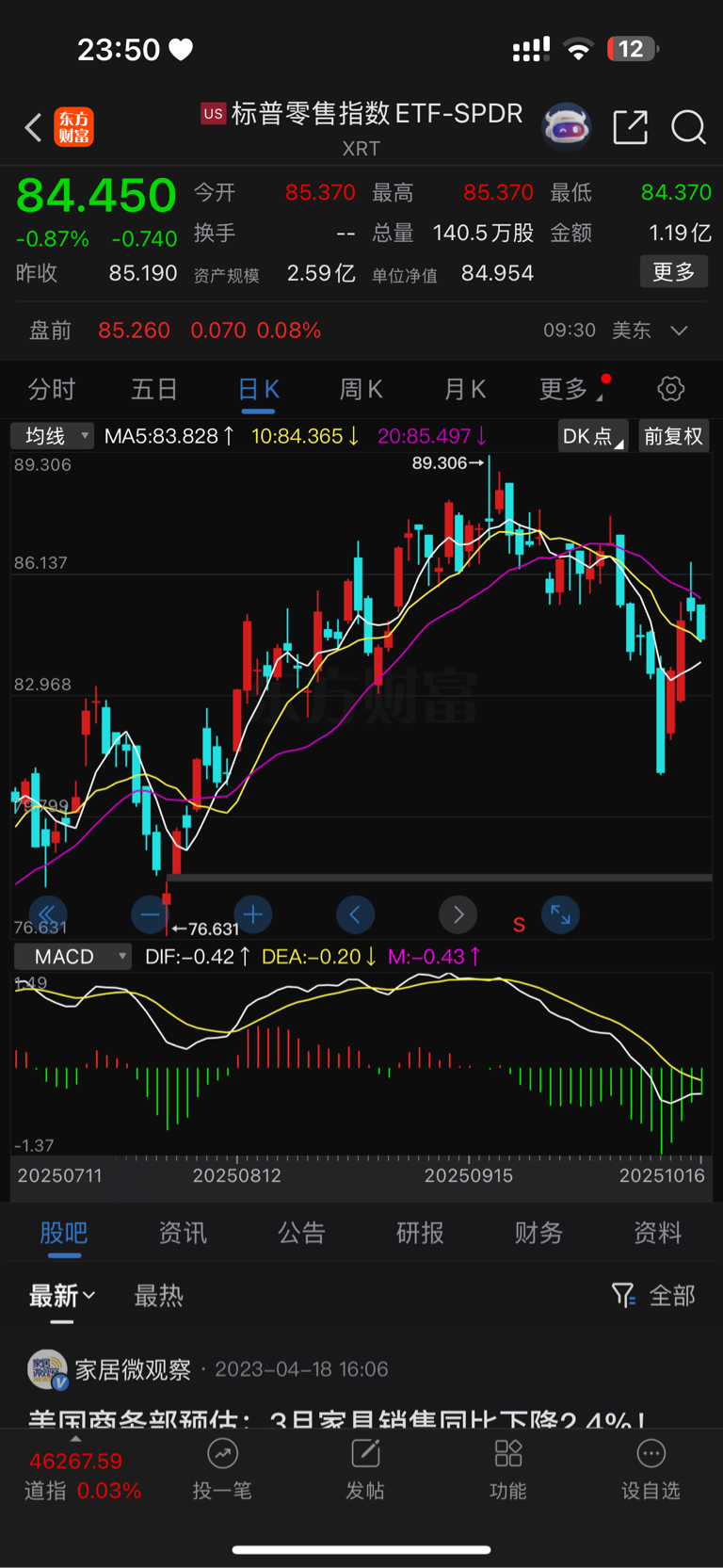The height and width of the screenshot is (1568, 723).
Task: Open chart settings gear icon
Action: 670,388
